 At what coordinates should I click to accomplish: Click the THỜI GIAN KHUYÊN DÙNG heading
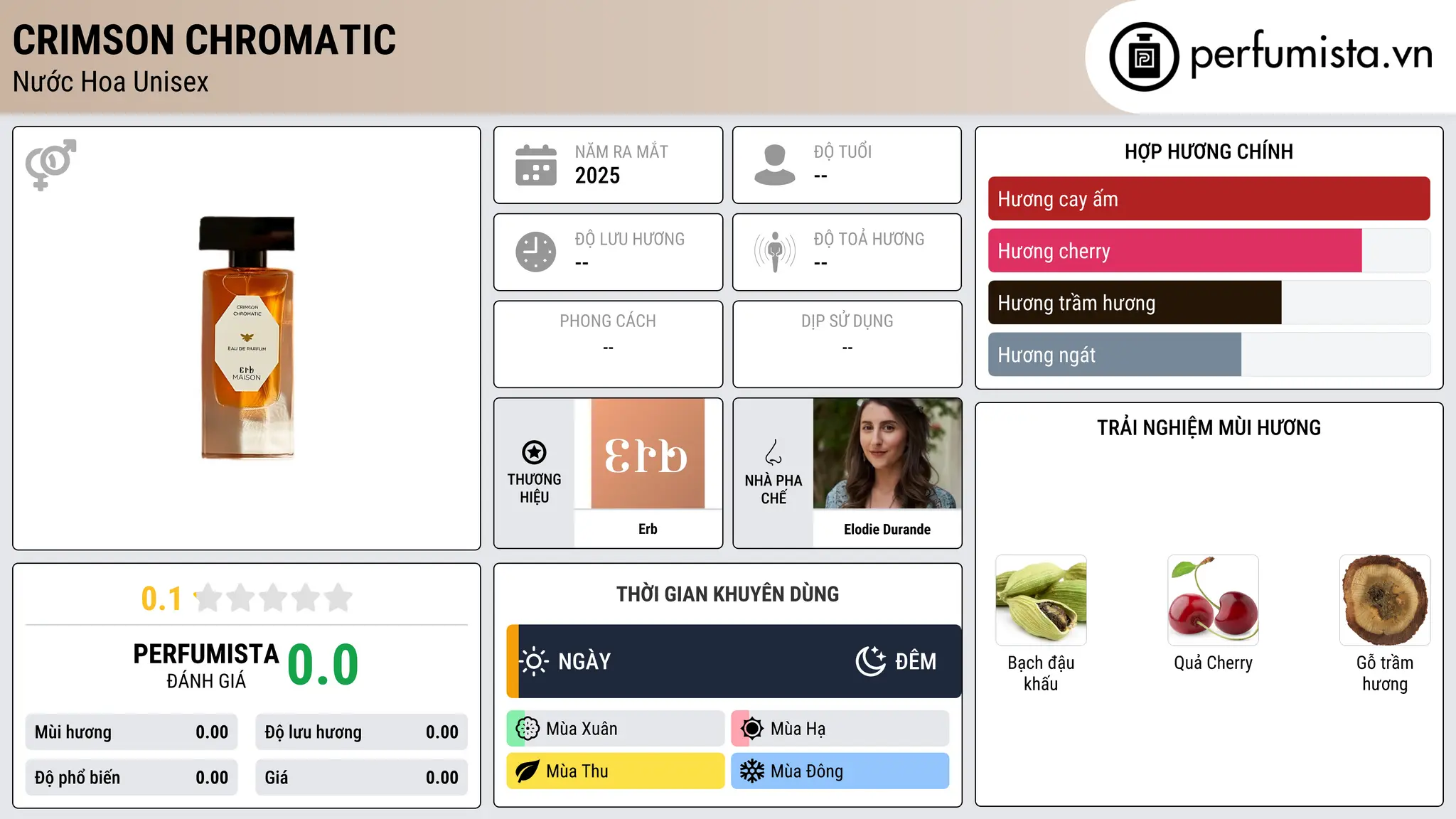point(727,594)
